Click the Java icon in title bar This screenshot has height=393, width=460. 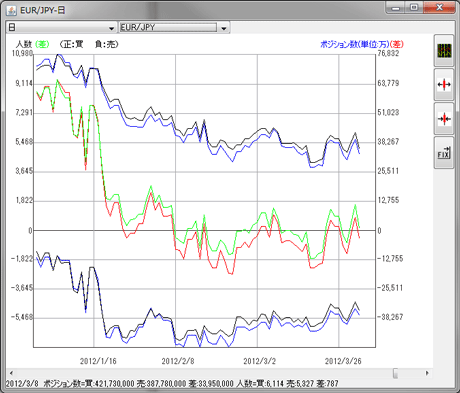pos(11,10)
